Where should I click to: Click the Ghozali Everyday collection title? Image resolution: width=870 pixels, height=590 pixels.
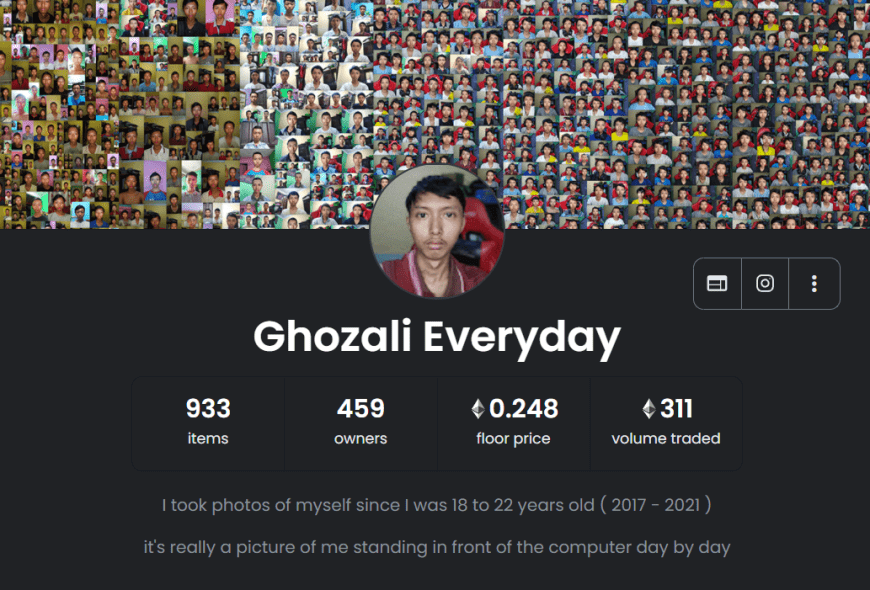point(437,337)
